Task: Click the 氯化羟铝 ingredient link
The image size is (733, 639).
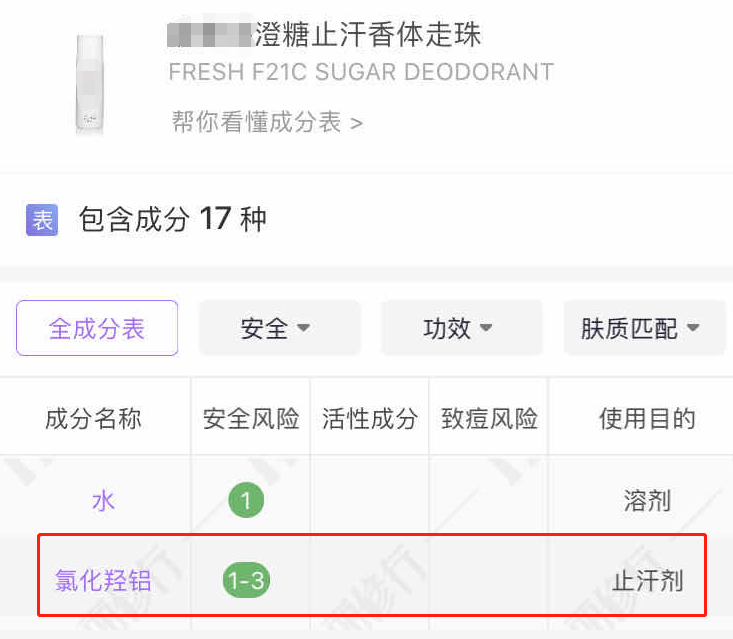Action: (x=103, y=580)
